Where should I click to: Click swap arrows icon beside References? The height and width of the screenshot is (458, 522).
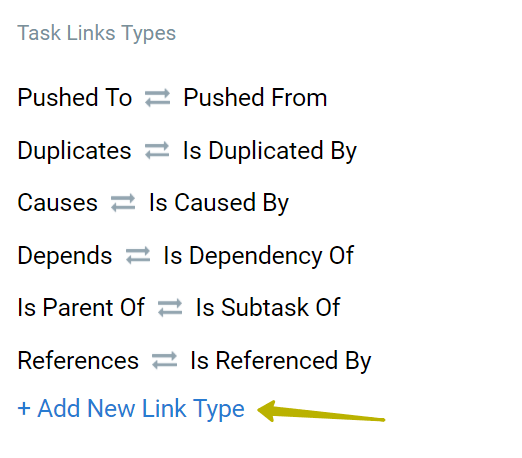click(x=164, y=361)
